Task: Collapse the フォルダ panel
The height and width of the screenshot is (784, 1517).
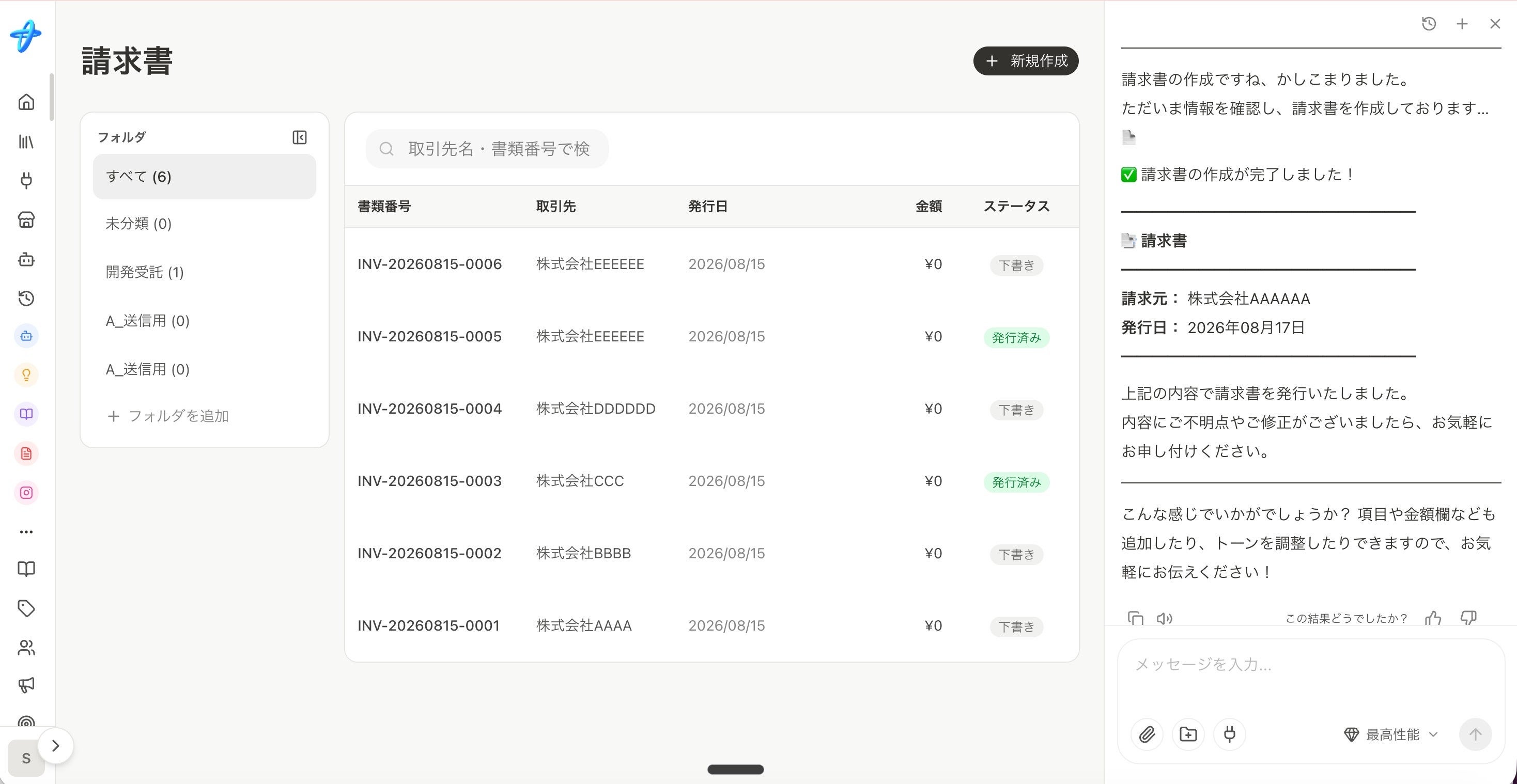Action: (x=299, y=137)
